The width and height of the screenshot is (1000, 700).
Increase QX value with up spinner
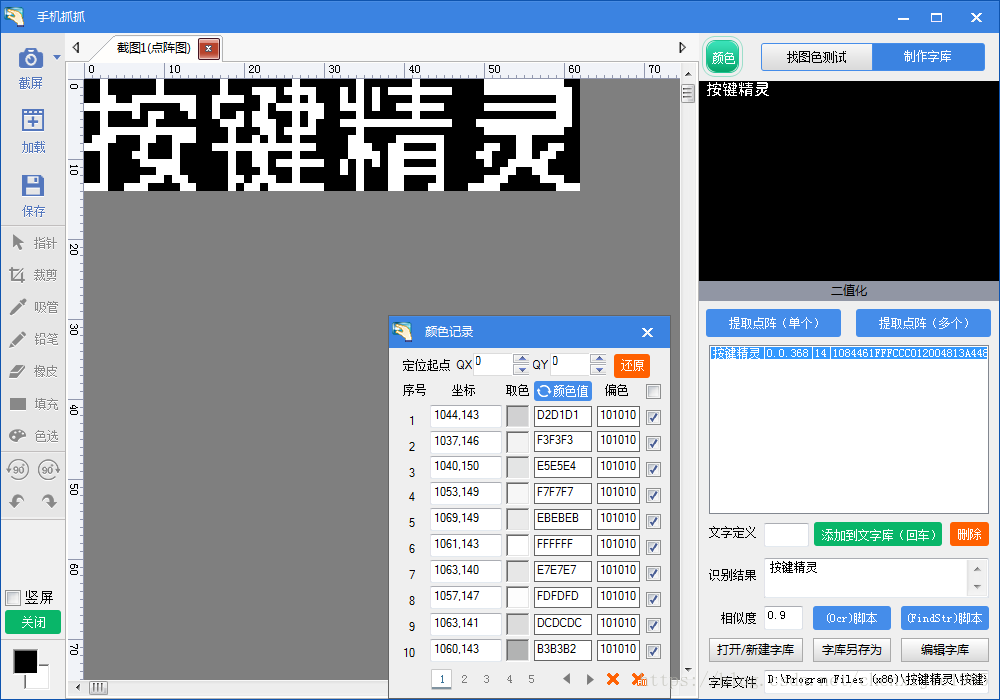521,360
